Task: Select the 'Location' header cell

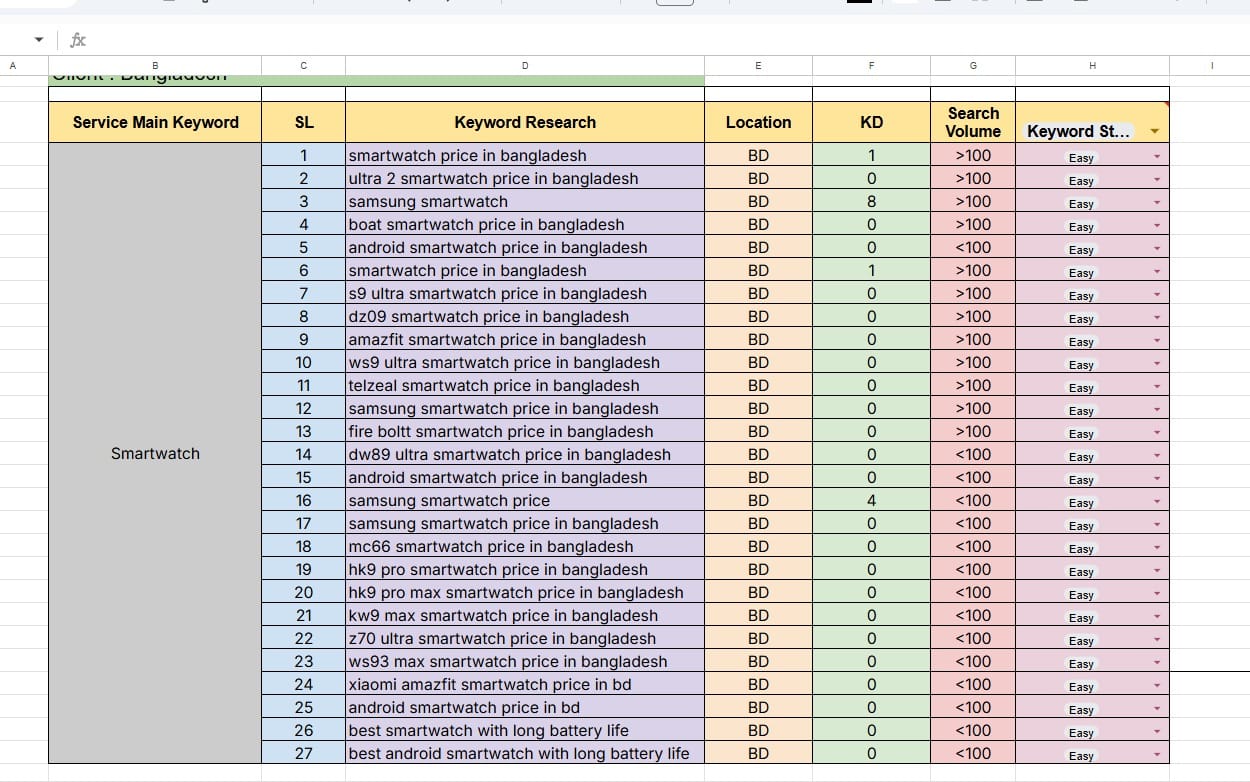Action: (758, 121)
